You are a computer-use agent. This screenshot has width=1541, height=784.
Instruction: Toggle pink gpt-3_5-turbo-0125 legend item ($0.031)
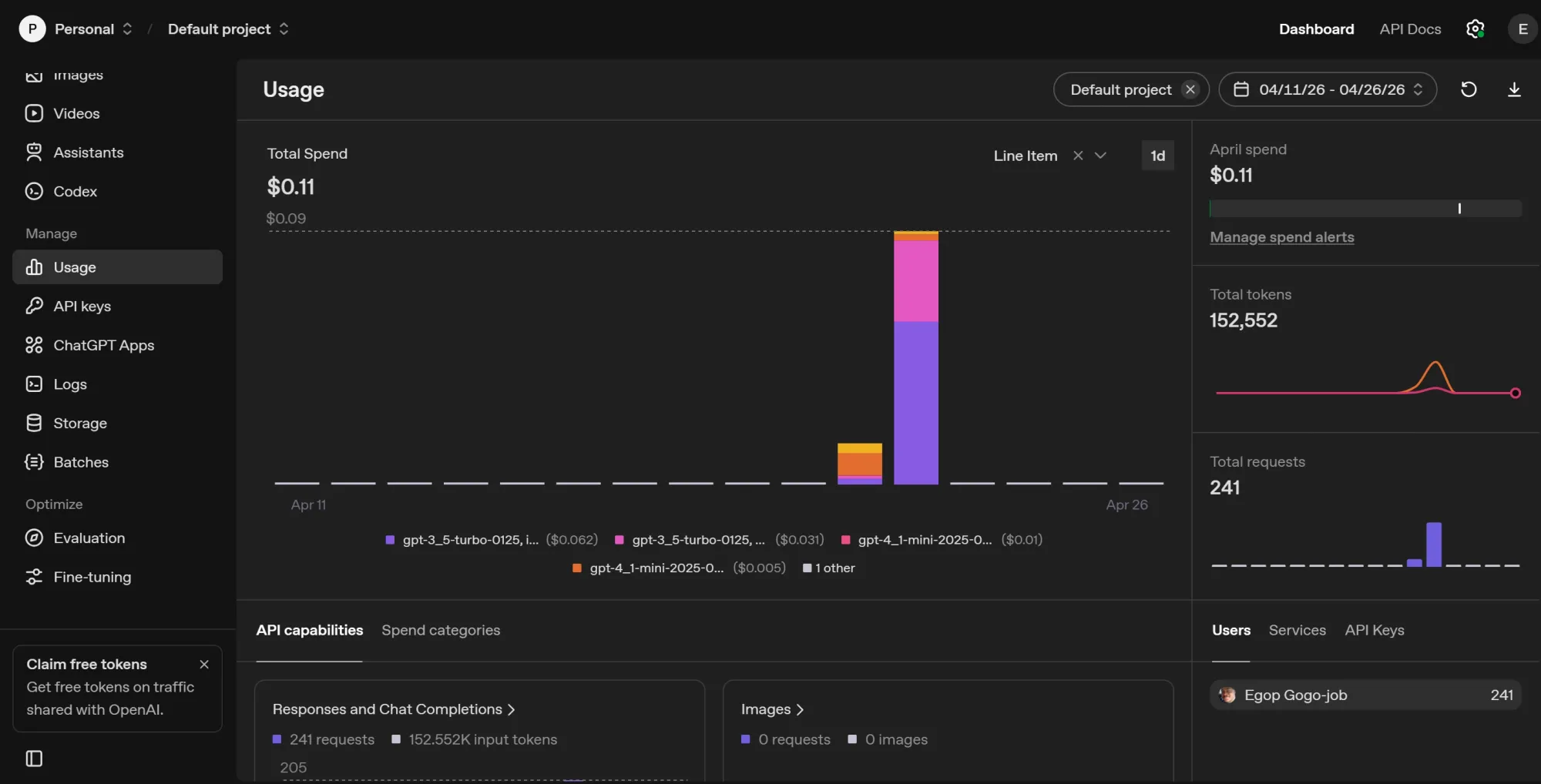point(719,540)
